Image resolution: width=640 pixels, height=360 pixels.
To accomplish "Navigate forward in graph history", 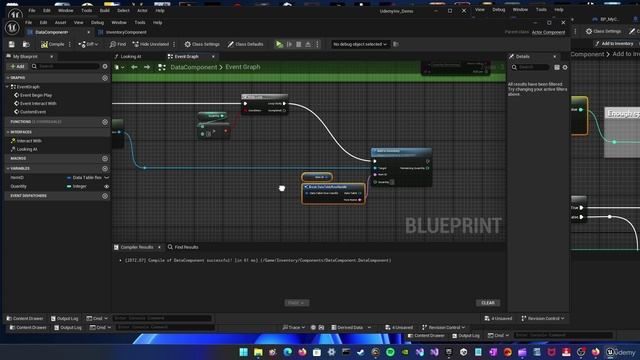I will pos(147,67).
